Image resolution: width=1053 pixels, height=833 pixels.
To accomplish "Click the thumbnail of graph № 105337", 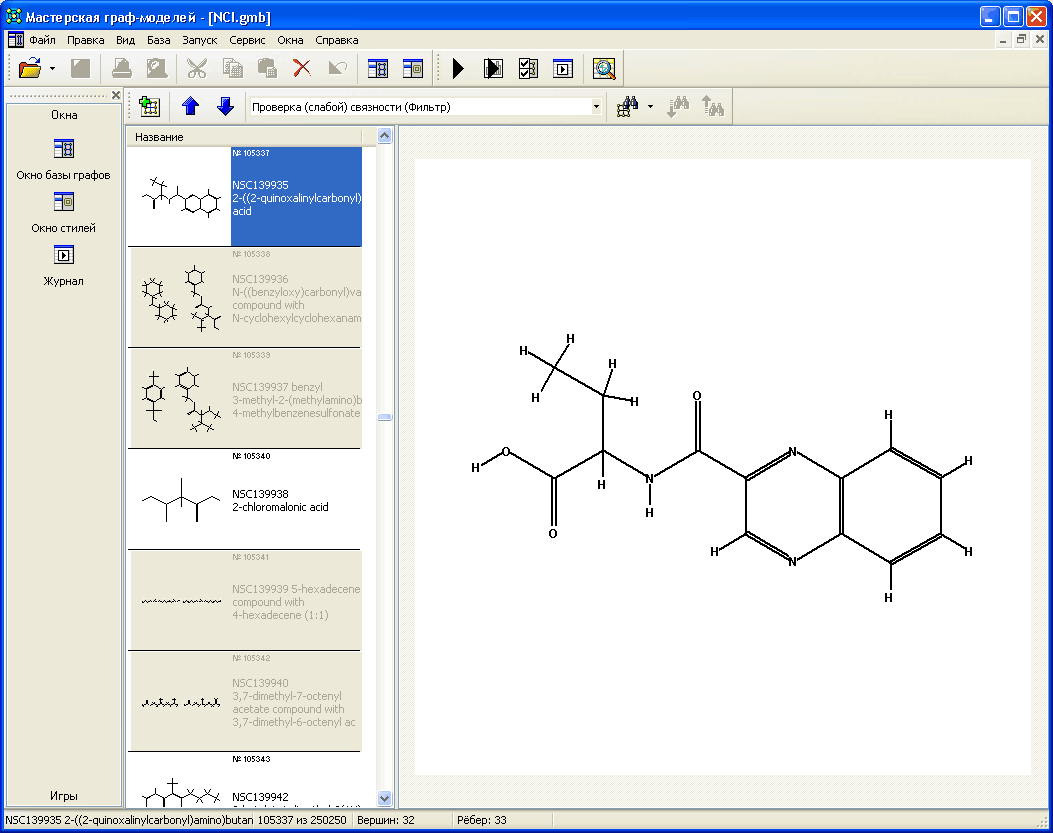I will pos(181,197).
